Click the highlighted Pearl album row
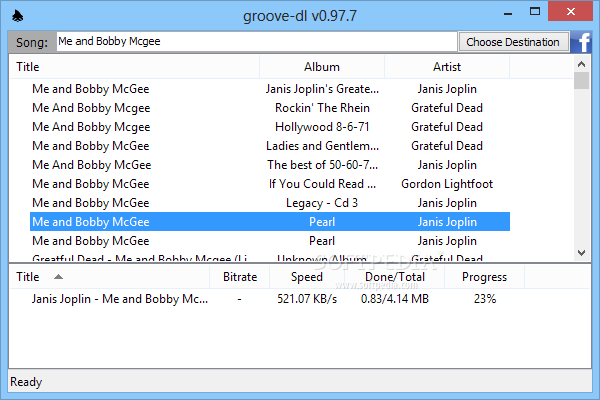 (x=270, y=222)
